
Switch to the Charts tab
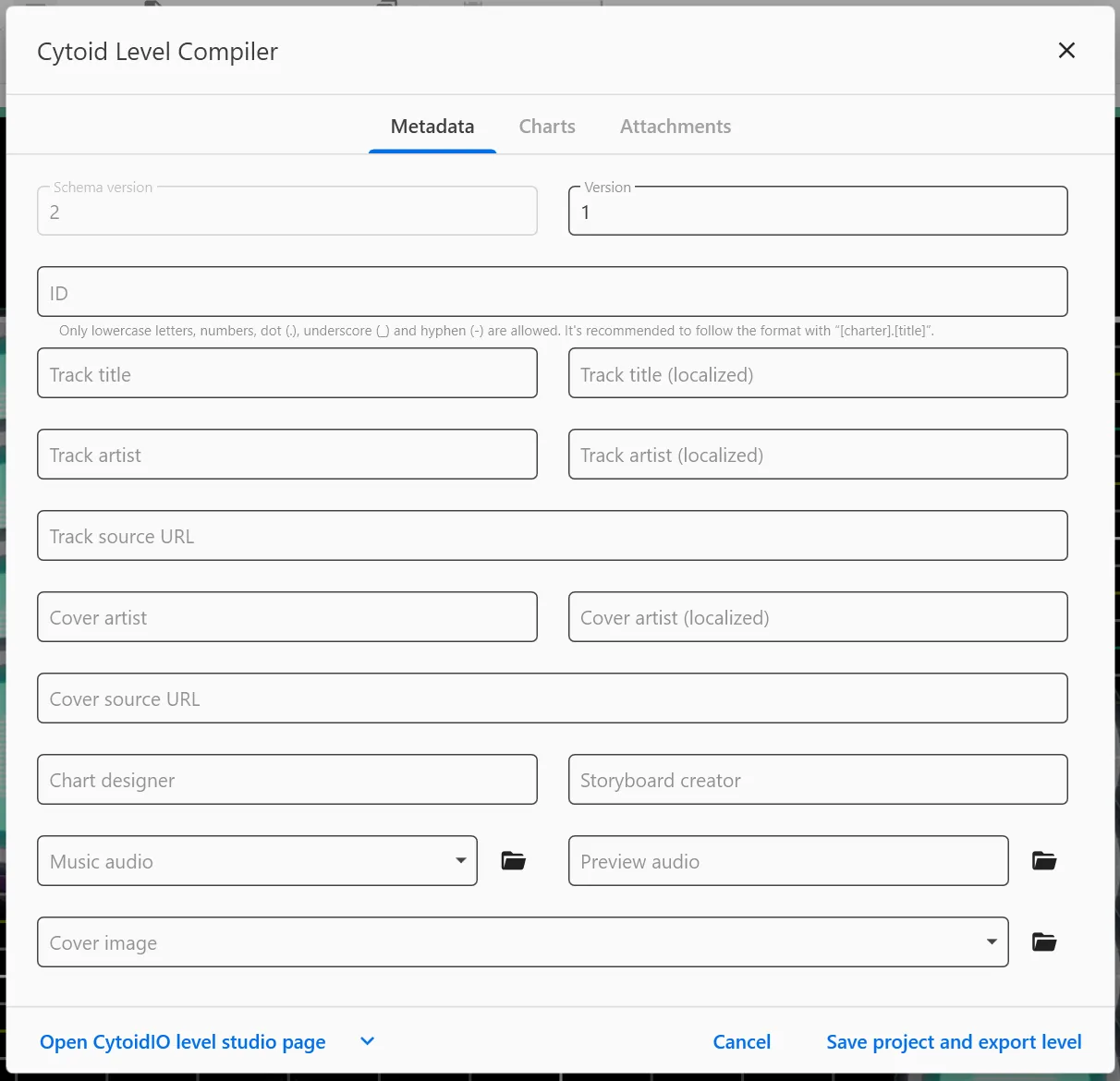pyautogui.click(x=546, y=126)
